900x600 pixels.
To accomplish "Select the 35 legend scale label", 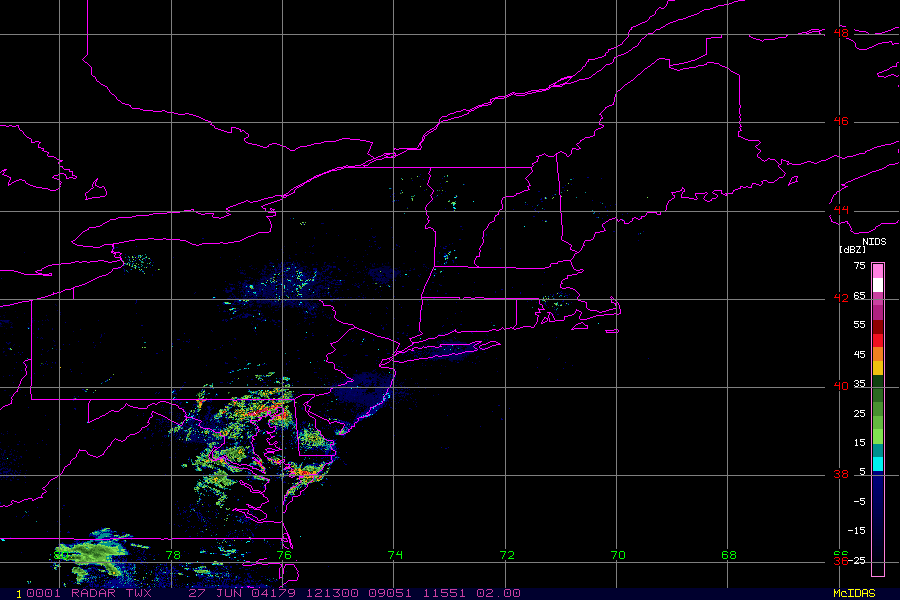I will [859, 384].
